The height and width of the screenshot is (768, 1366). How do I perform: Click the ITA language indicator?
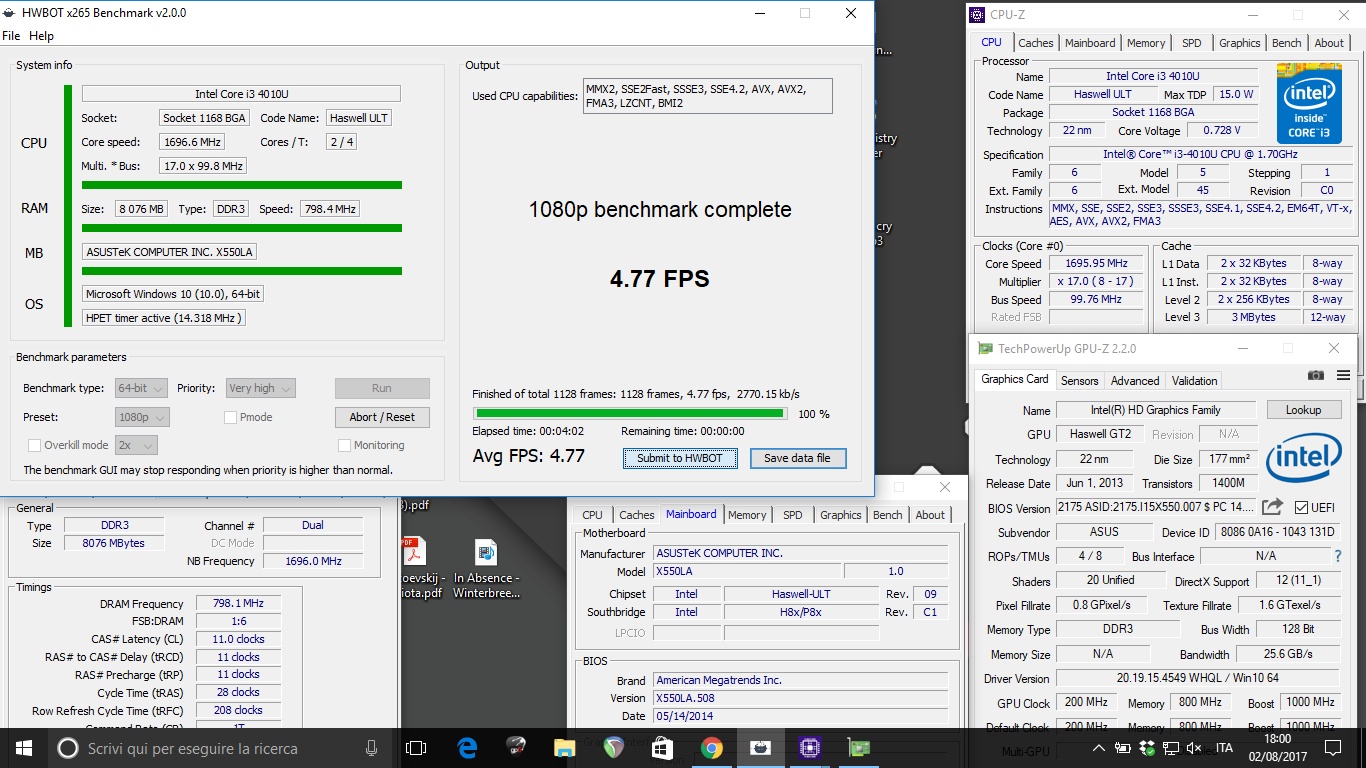coord(1224,748)
